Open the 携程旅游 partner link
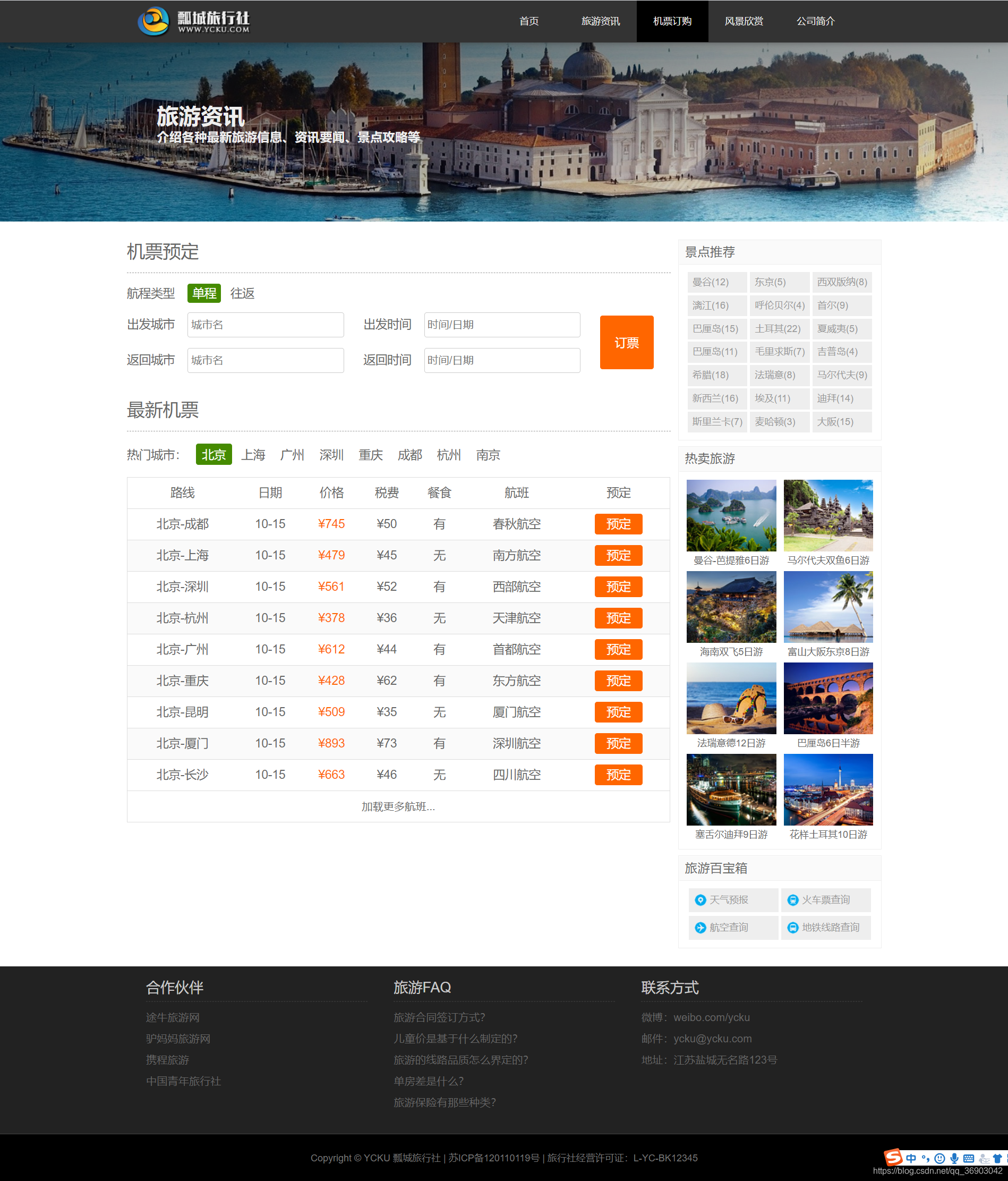Viewport: 1008px width, 1181px height. pos(167,1059)
